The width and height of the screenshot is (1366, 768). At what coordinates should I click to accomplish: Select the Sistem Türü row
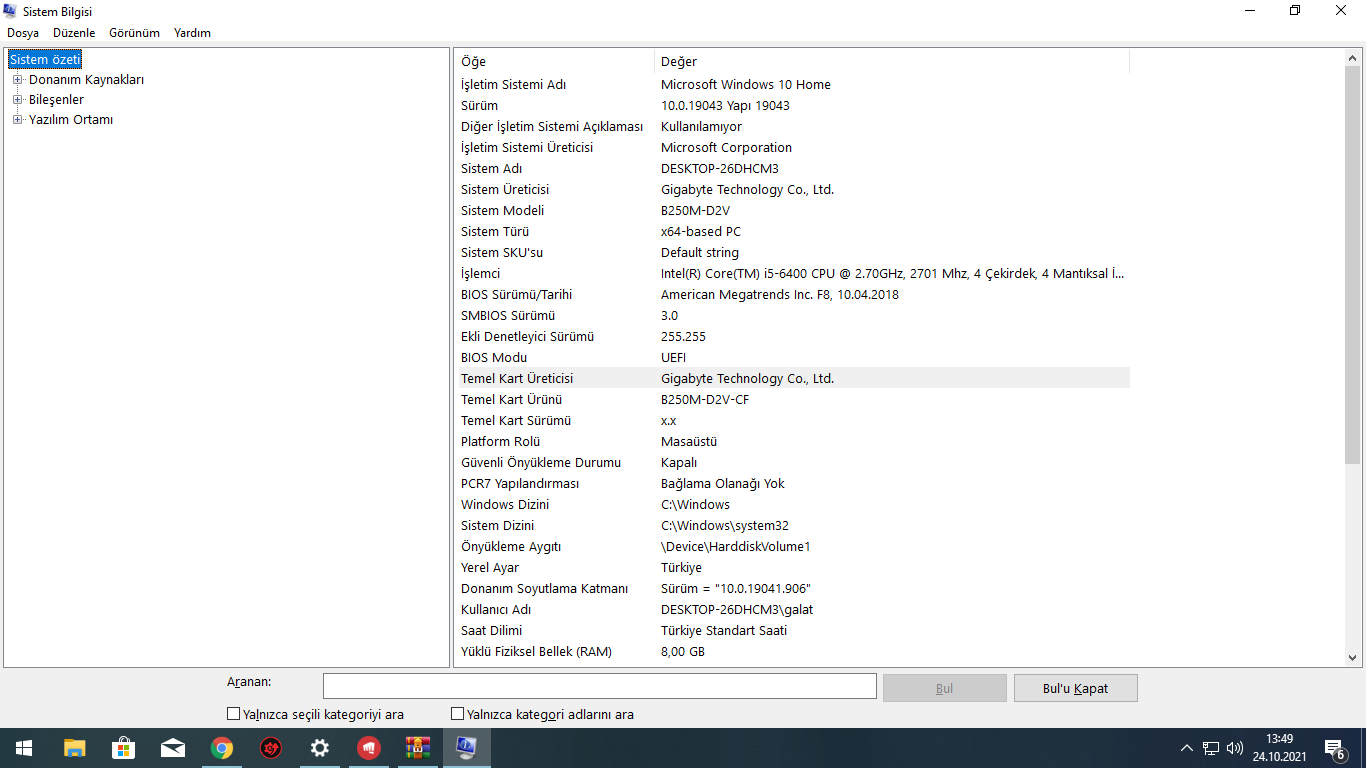coord(794,232)
